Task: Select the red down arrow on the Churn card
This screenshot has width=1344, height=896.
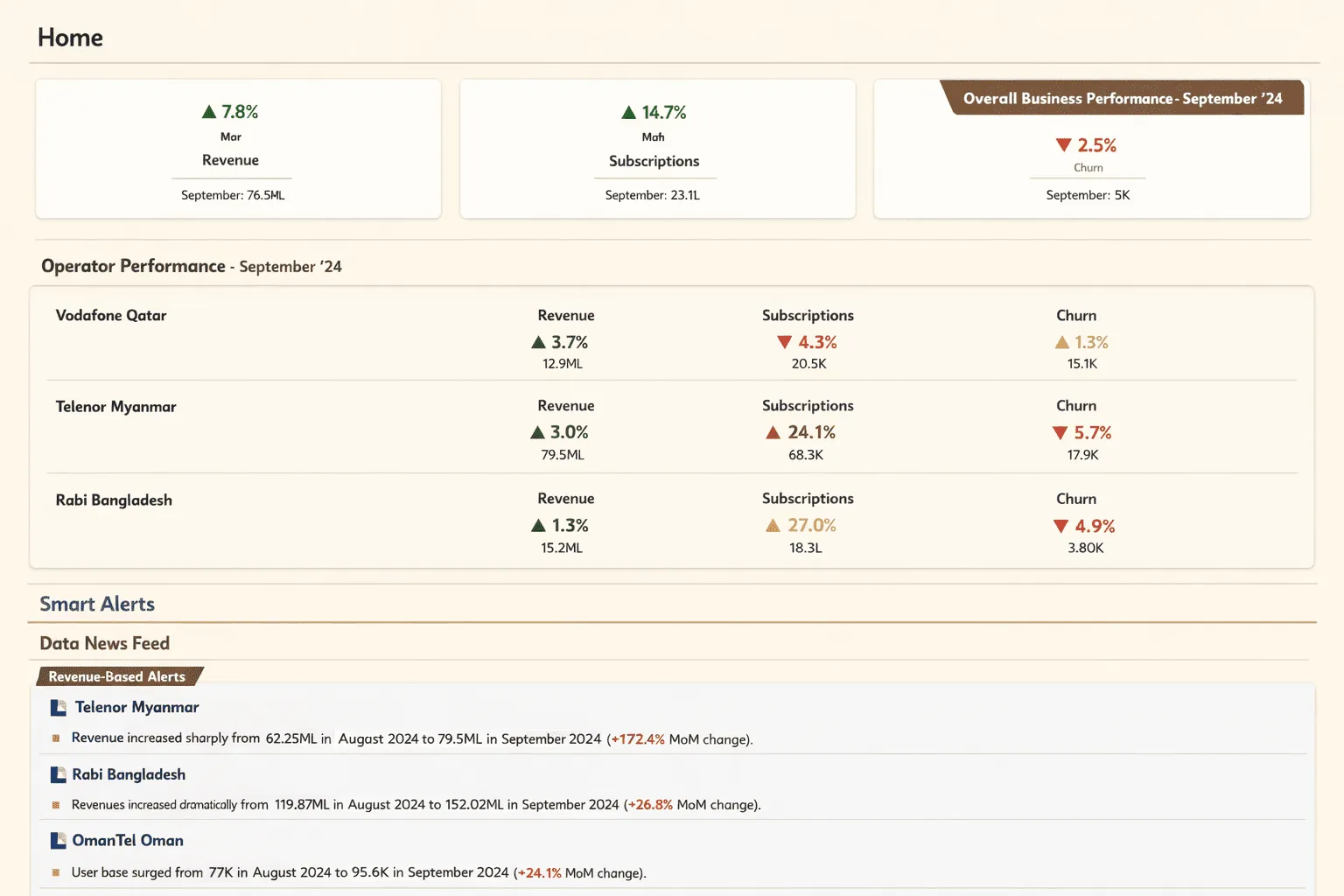Action: tap(1063, 144)
